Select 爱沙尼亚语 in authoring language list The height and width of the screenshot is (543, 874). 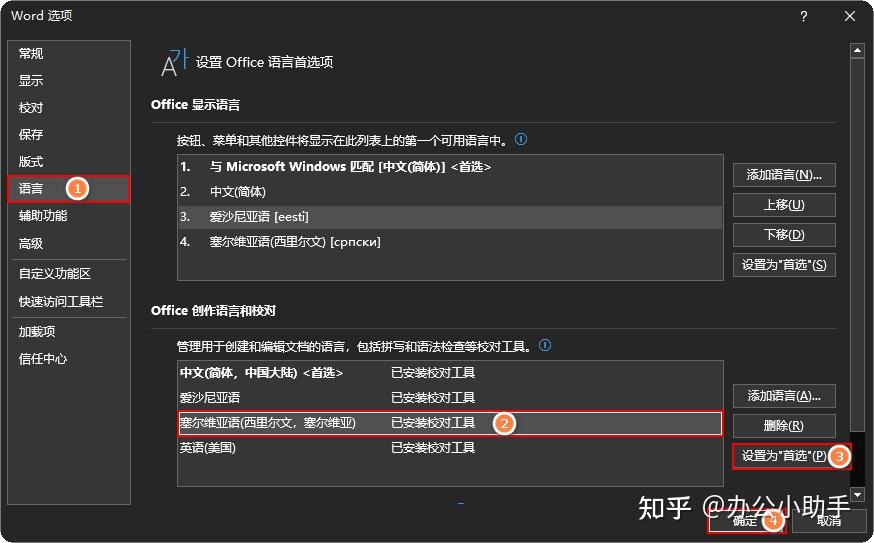pos(450,398)
